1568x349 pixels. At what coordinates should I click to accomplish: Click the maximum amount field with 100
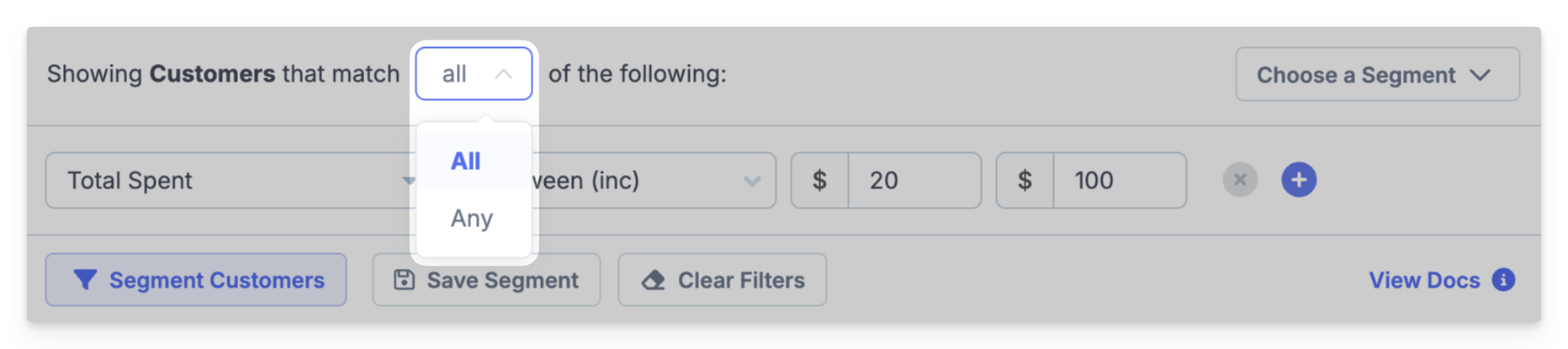pos(1120,180)
